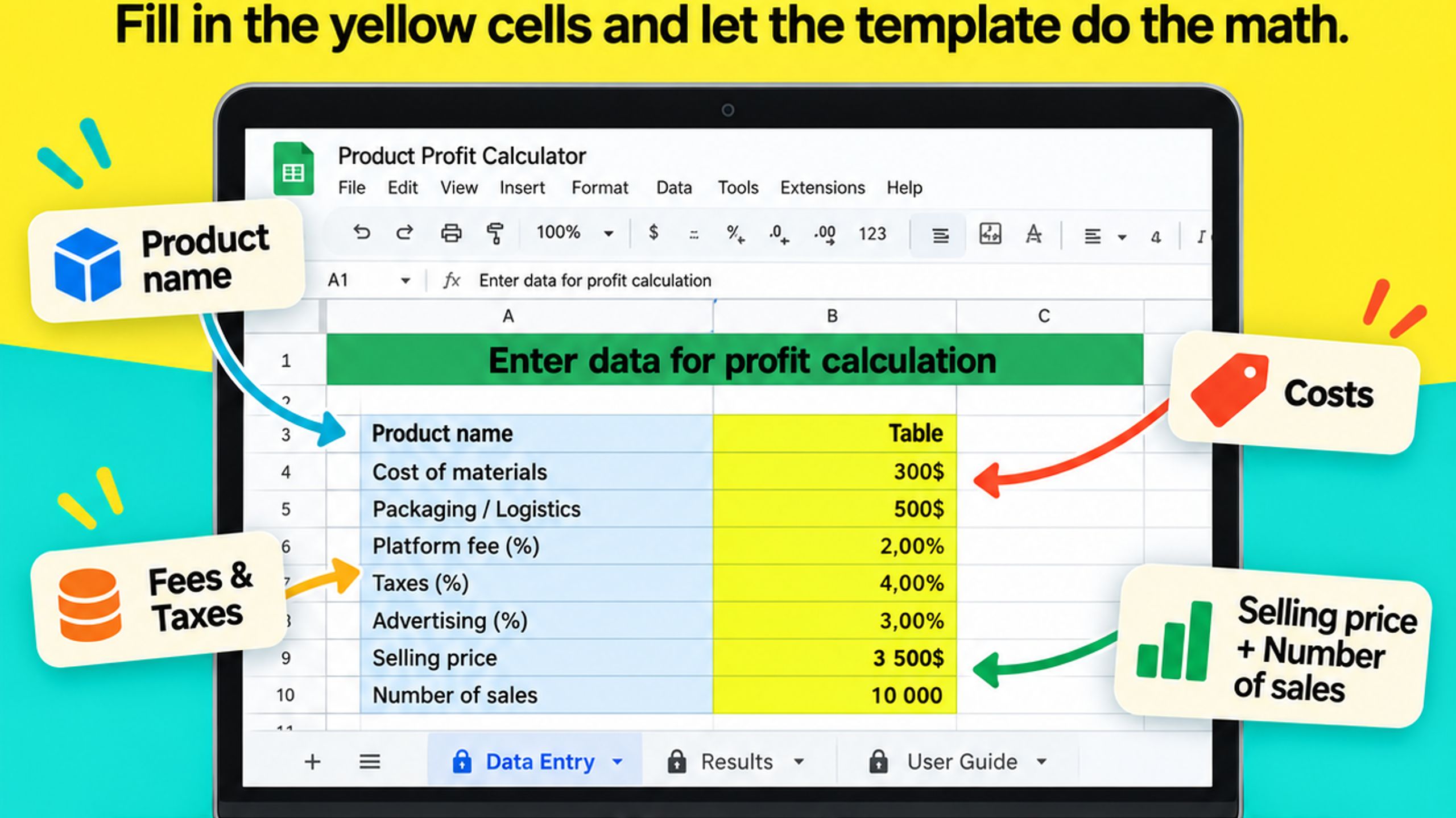Click the redo arrow icon
Viewport: 1456px width, 818px height.
click(x=404, y=232)
